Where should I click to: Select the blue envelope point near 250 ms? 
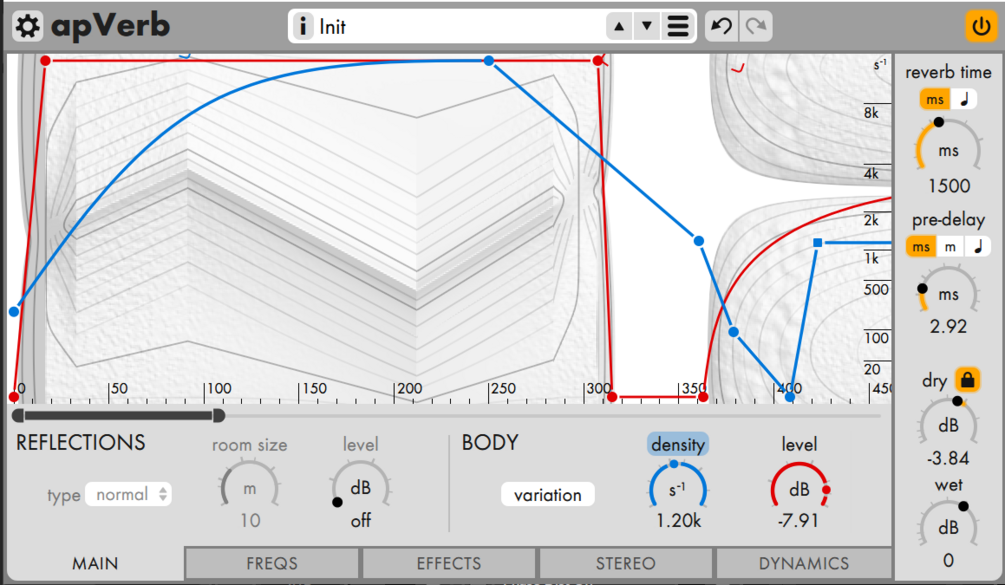point(489,60)
